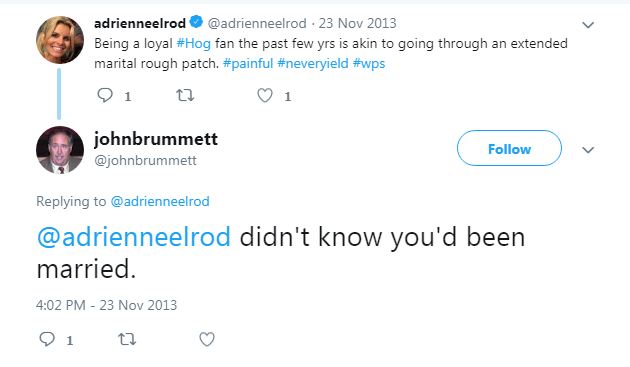
Task: Like johnbrummett's reply with heart icon
Action: click(207, 340)
